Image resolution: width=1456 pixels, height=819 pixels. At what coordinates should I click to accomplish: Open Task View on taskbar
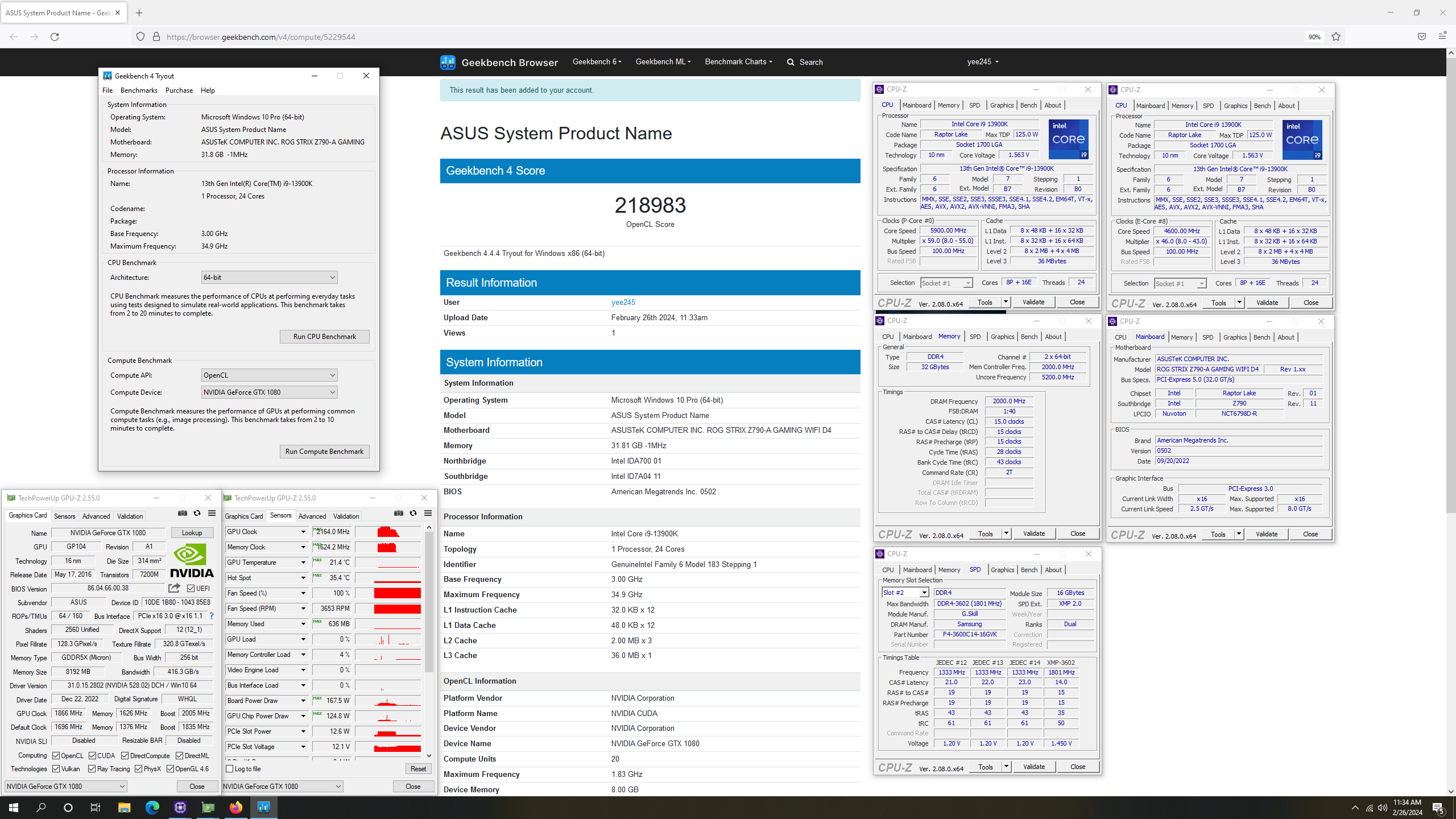(96, 808)
